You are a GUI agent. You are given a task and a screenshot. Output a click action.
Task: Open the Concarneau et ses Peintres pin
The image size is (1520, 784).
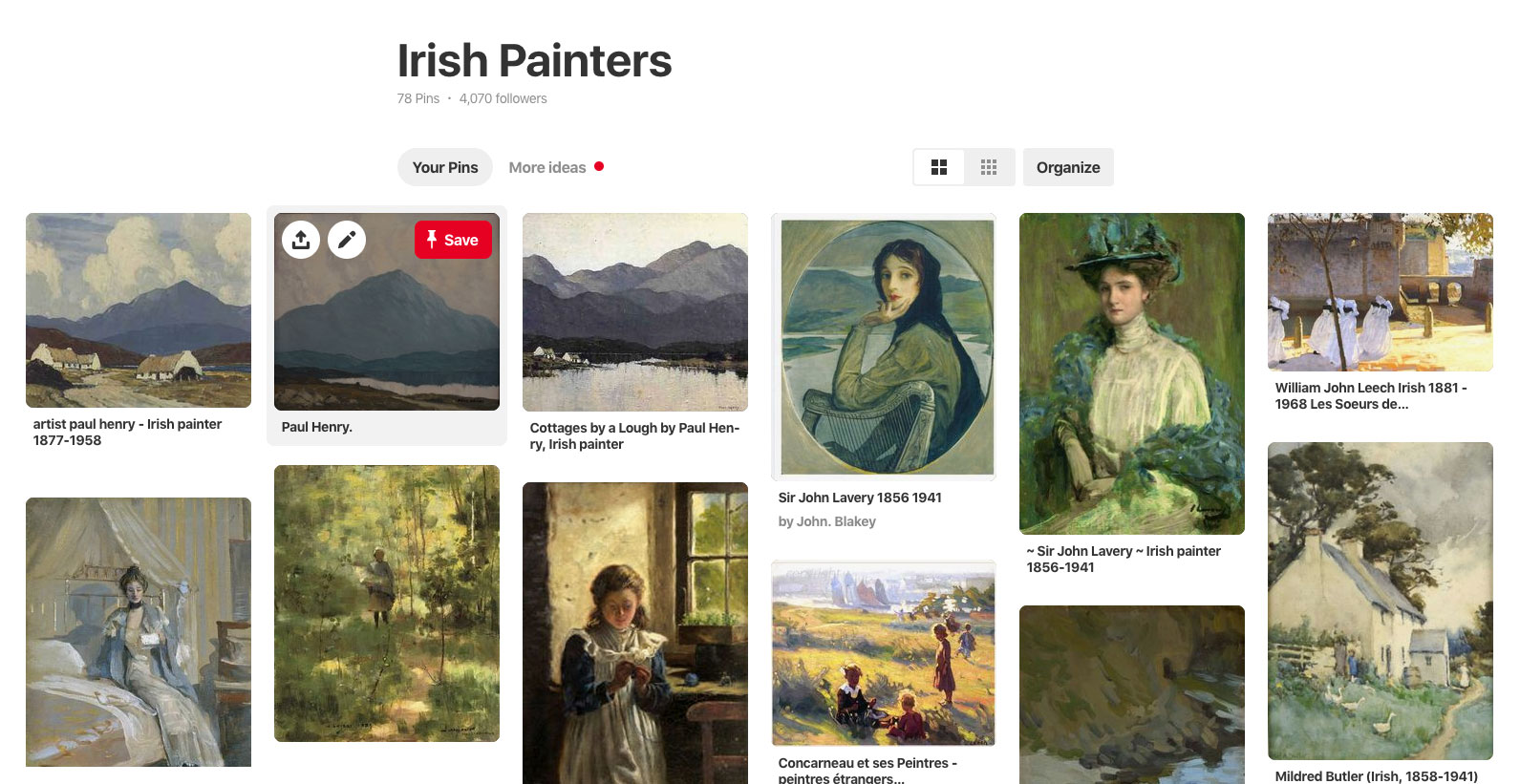[x=884, y=653]
